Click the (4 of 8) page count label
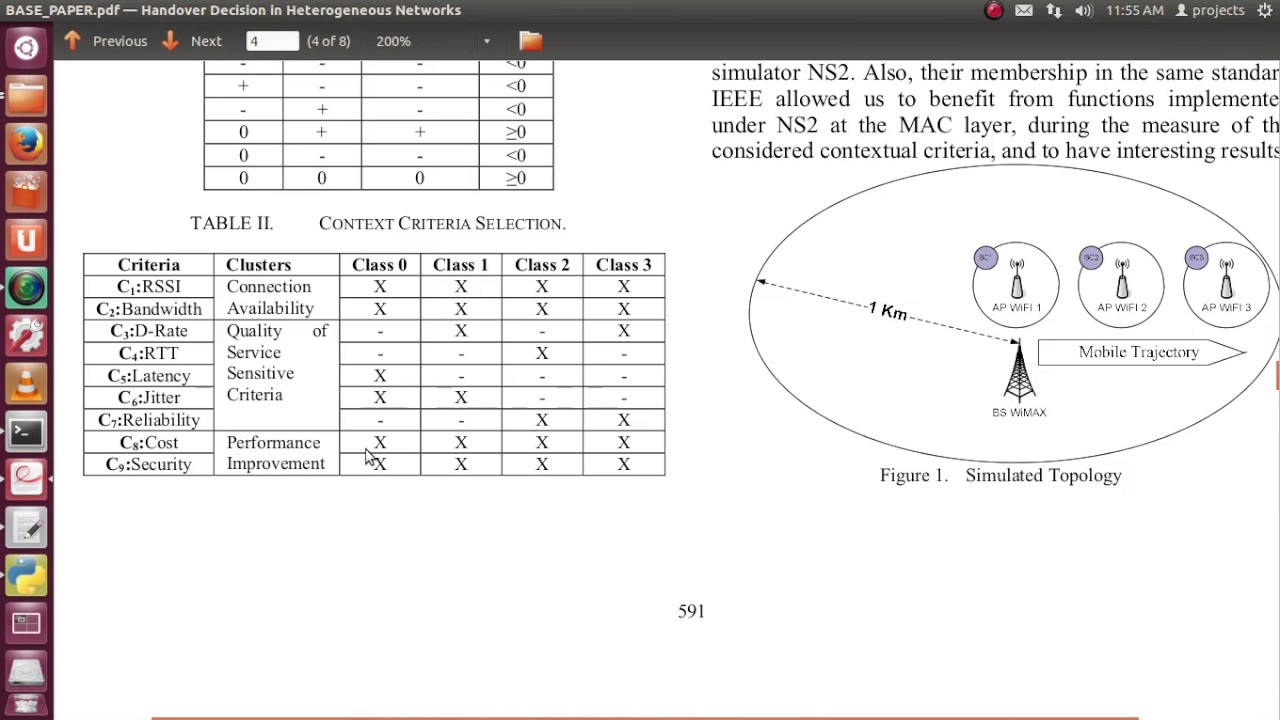 pos(329,41)
